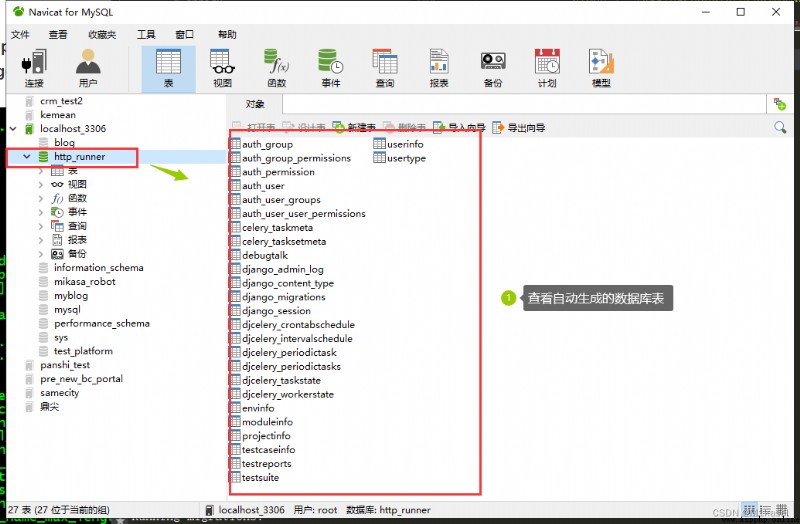800x524 pixels.
Task: Click the 删除表 delete table button
Action: click(x=405, y=127)
